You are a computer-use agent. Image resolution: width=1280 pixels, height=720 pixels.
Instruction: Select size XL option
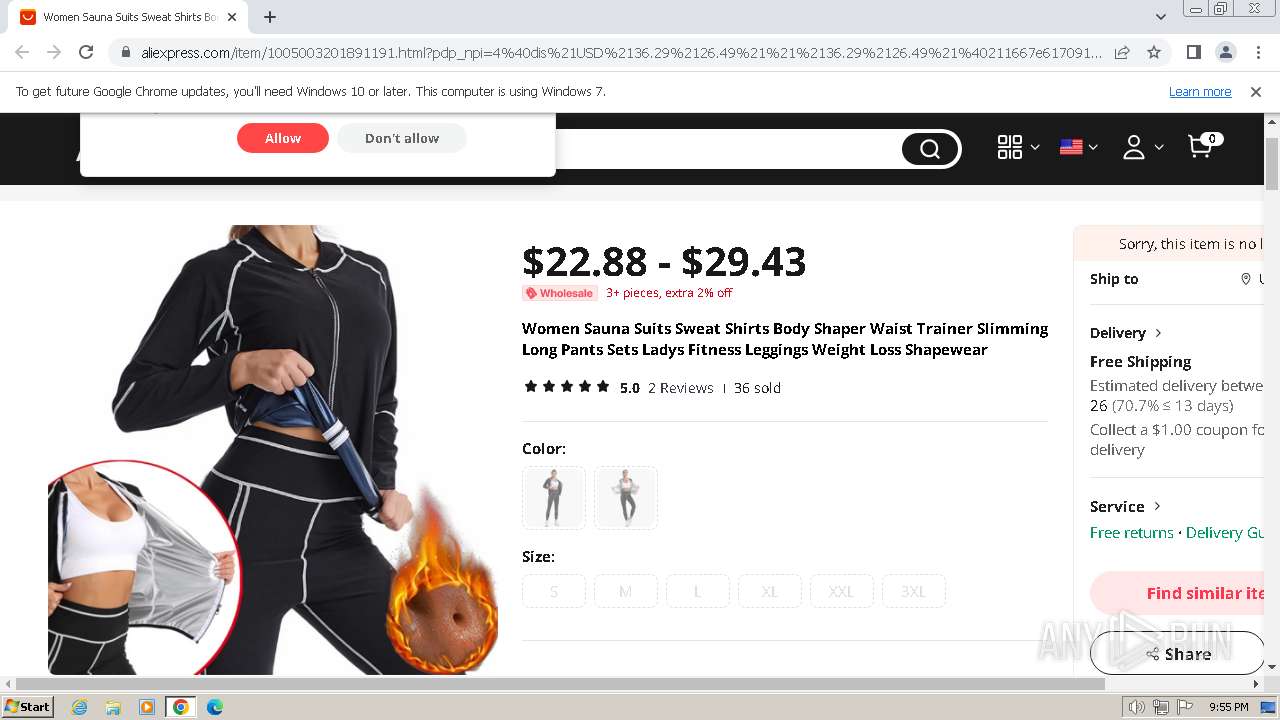(769, 591)
